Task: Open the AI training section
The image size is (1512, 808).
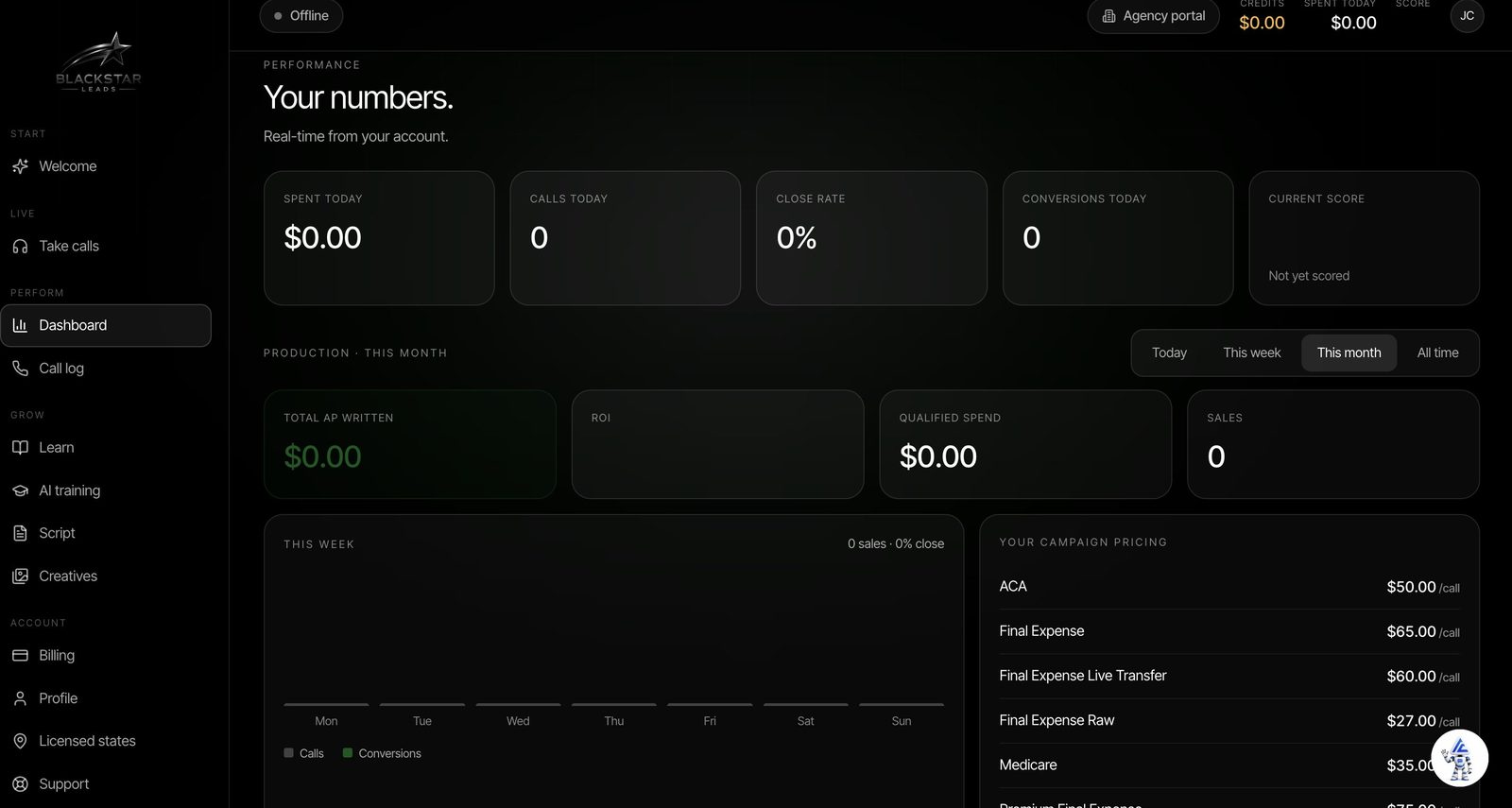Action: [x=106, y=490]
